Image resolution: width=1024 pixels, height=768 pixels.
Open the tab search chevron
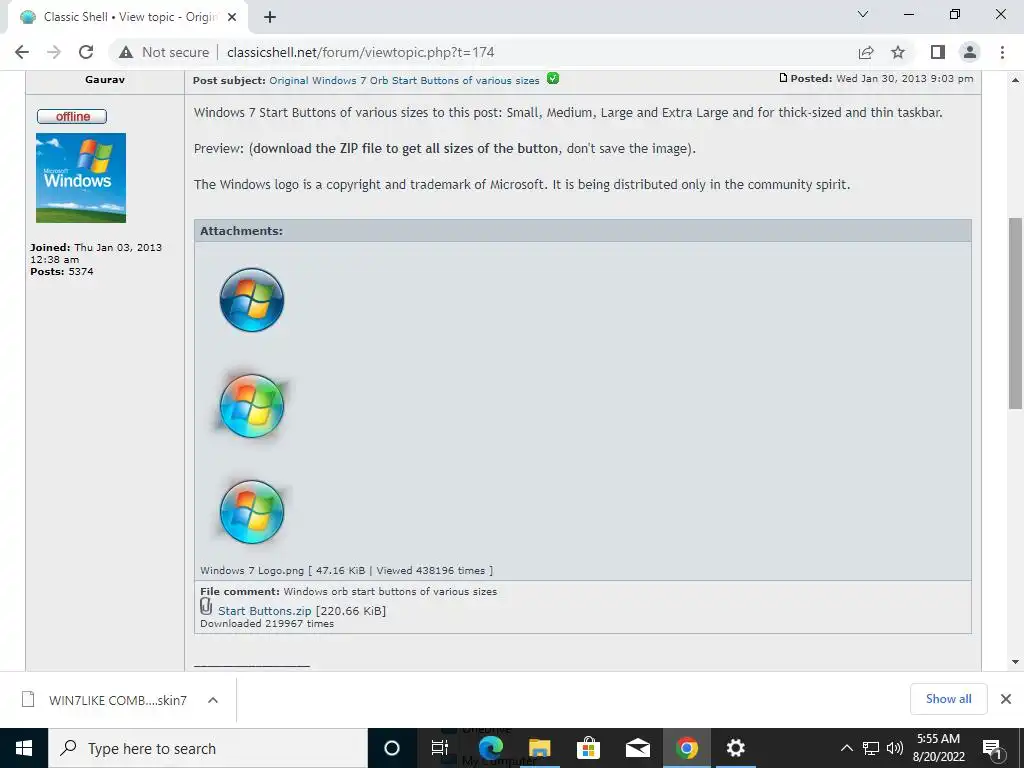pos(863,14)
